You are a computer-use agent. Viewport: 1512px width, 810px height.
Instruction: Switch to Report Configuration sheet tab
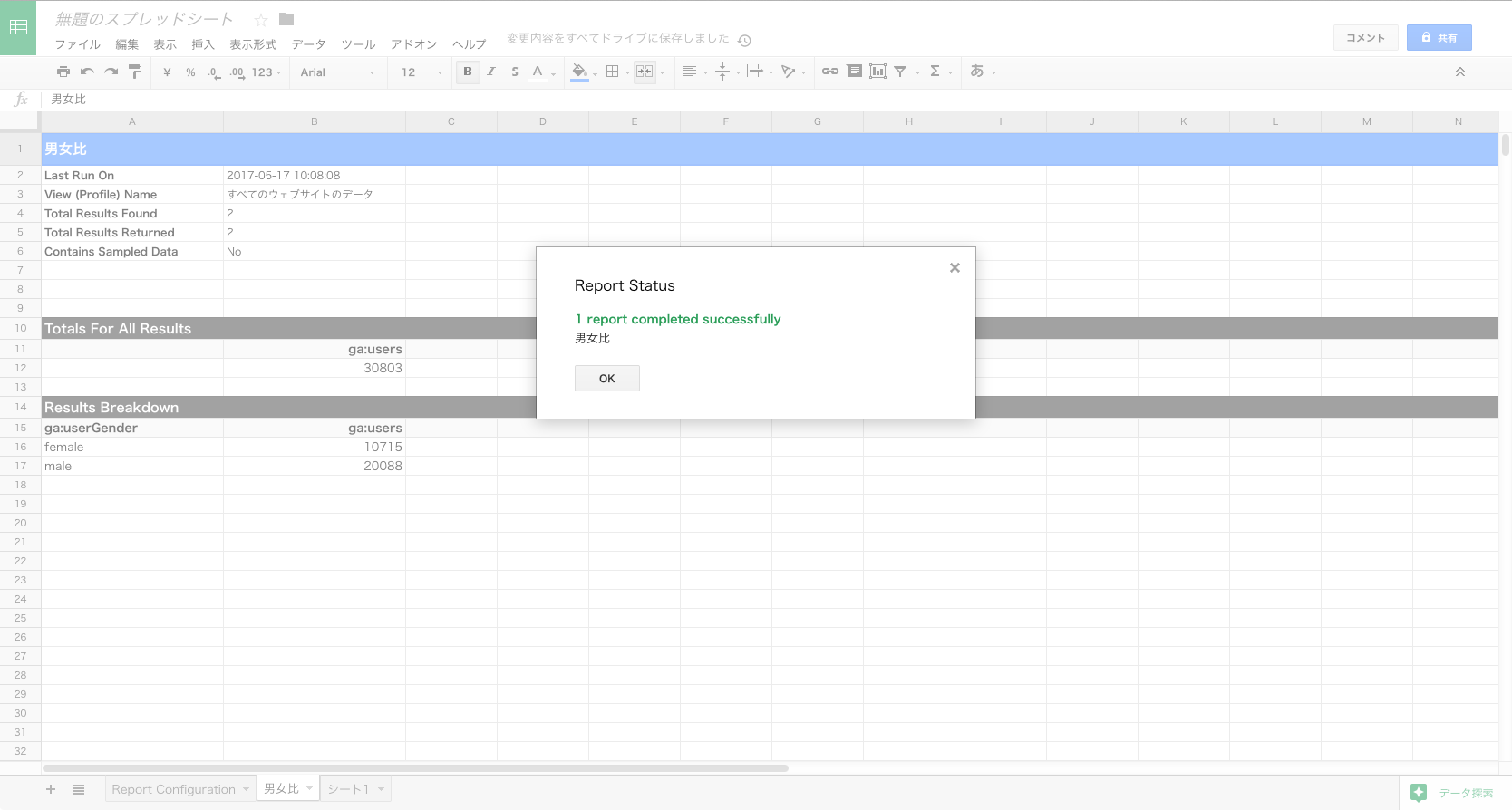pyautogui.click(x=173, y=789)
